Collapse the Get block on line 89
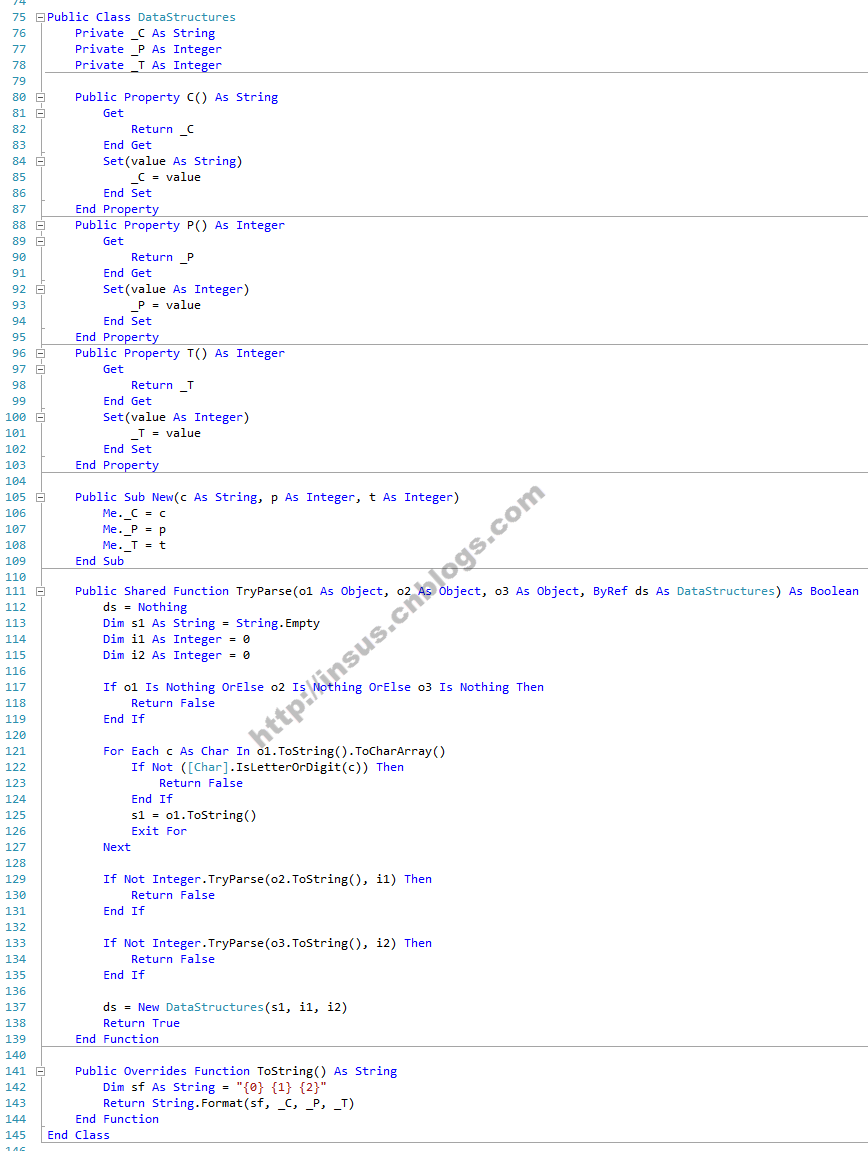This screenshot has height=1152, width=868. point(40,241)
